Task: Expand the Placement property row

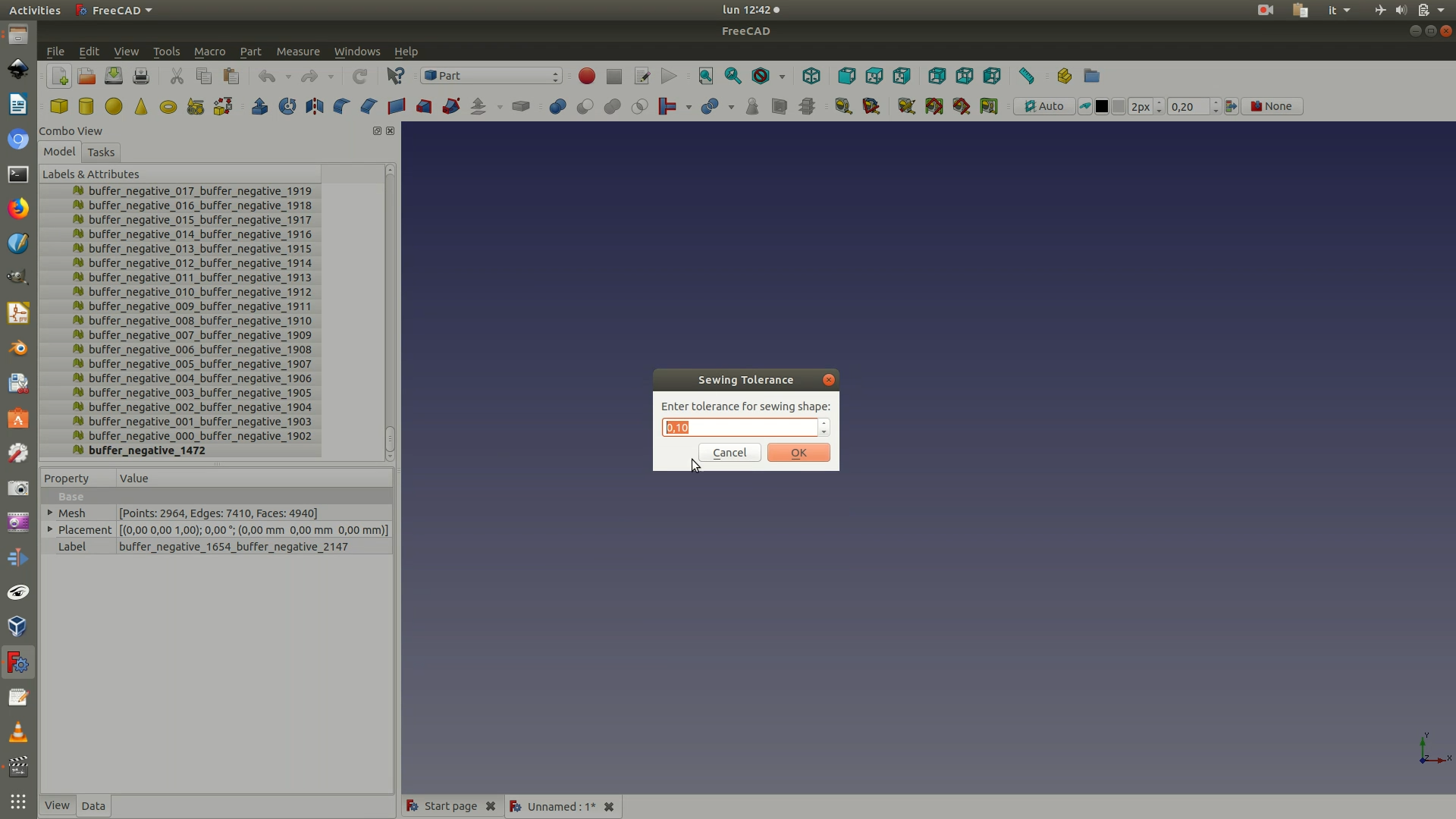Action: 50,529
